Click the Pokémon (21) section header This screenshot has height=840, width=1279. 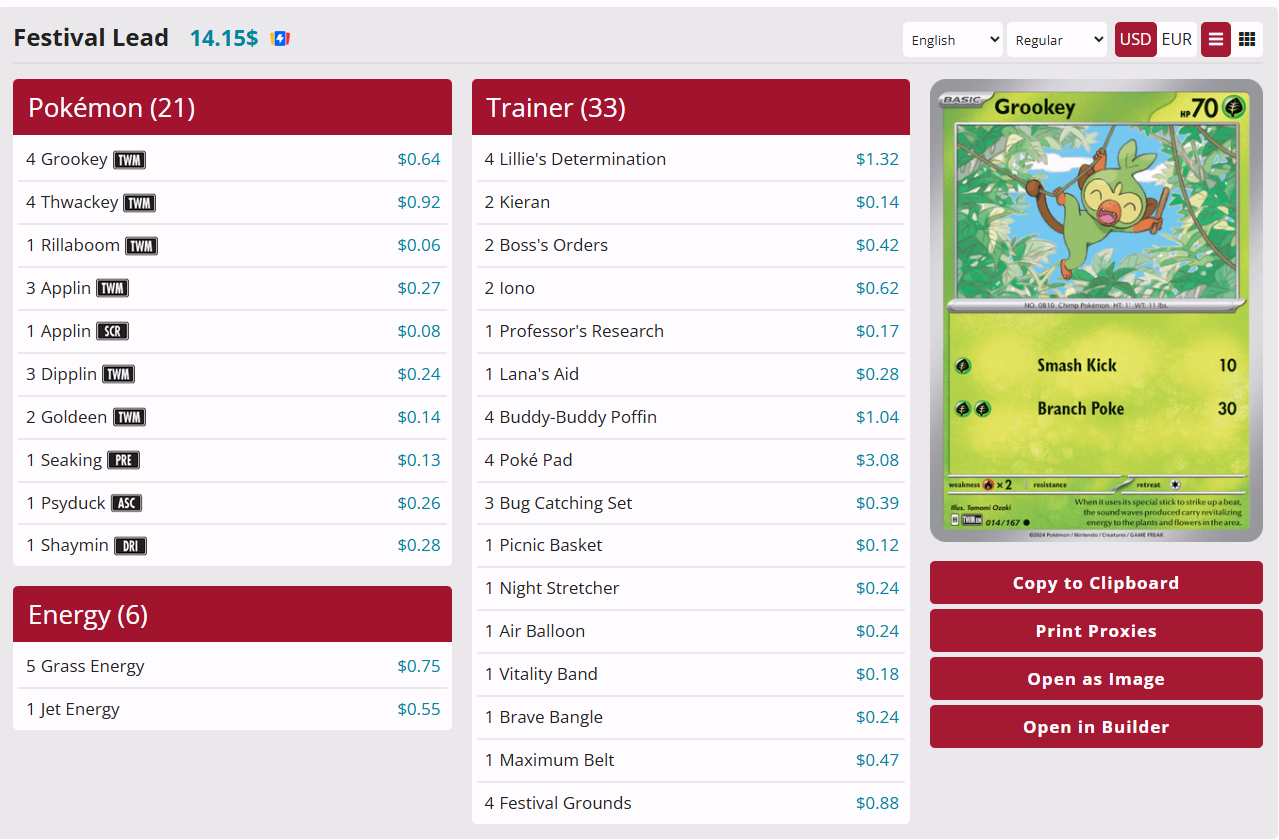click(x=232, y=107)
